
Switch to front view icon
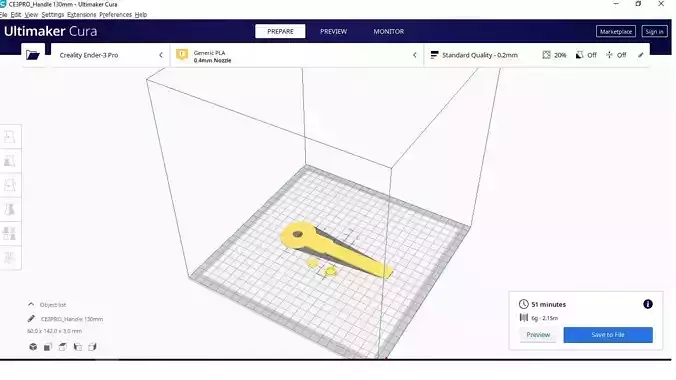tap(48, 346)
